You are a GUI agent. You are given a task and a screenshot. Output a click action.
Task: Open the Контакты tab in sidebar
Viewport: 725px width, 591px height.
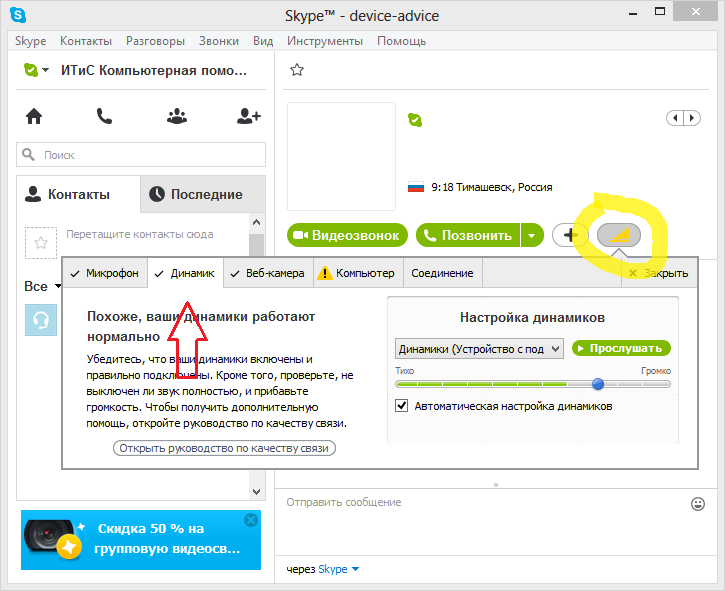pos(78,194)
